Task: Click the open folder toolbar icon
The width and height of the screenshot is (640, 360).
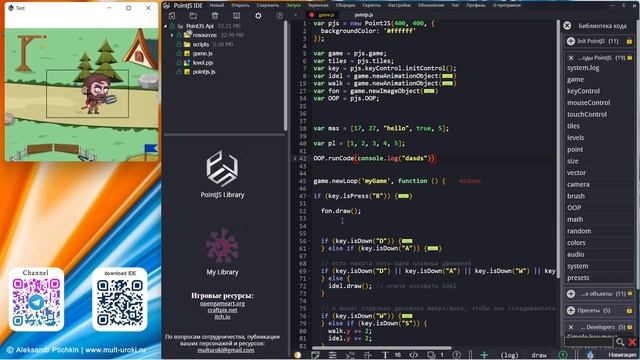Action: coord(193,16)
